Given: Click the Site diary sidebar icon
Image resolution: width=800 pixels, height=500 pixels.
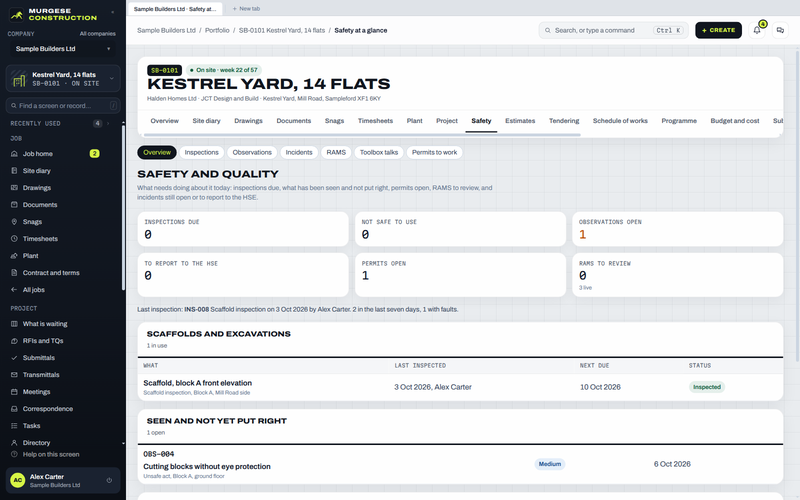Looking at the screenshot, I should pos(14,170).
